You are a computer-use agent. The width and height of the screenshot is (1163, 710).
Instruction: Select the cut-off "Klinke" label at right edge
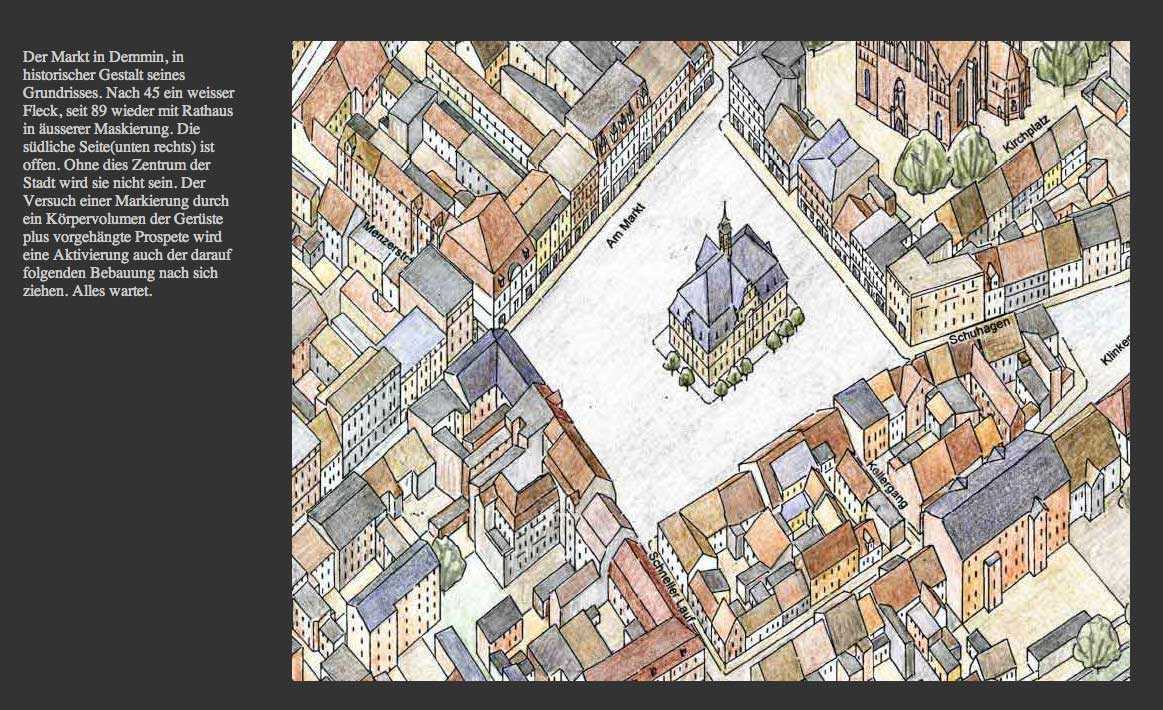click(1115, 349)
